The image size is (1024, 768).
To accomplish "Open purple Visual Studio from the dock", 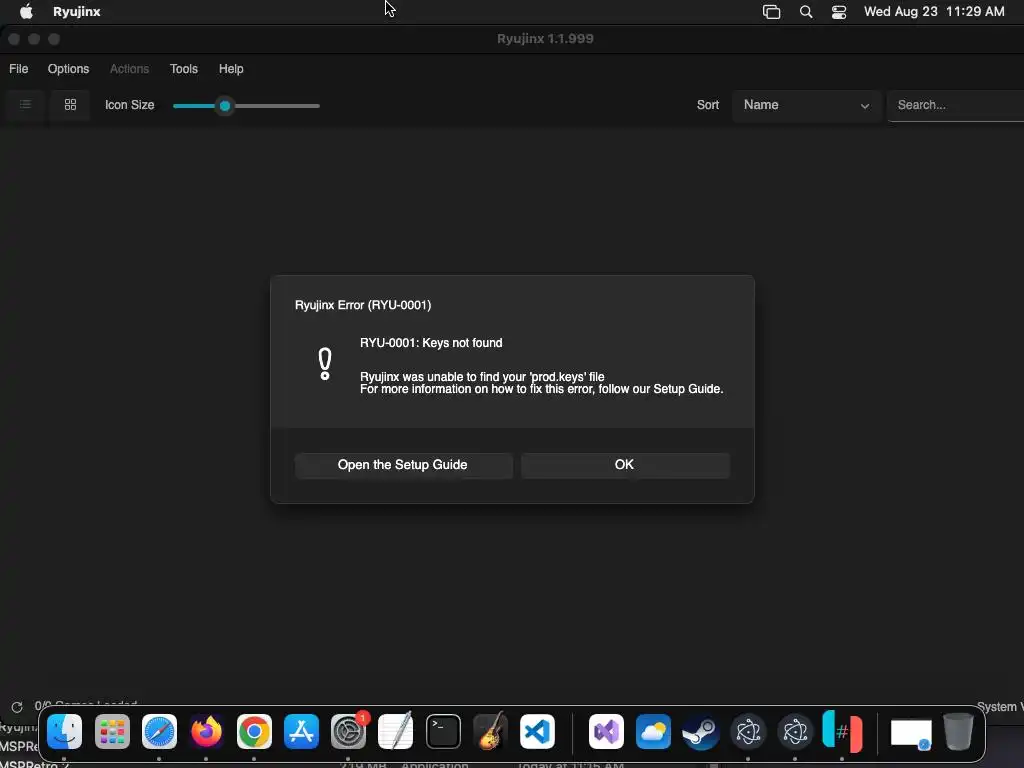I will 606,731.
